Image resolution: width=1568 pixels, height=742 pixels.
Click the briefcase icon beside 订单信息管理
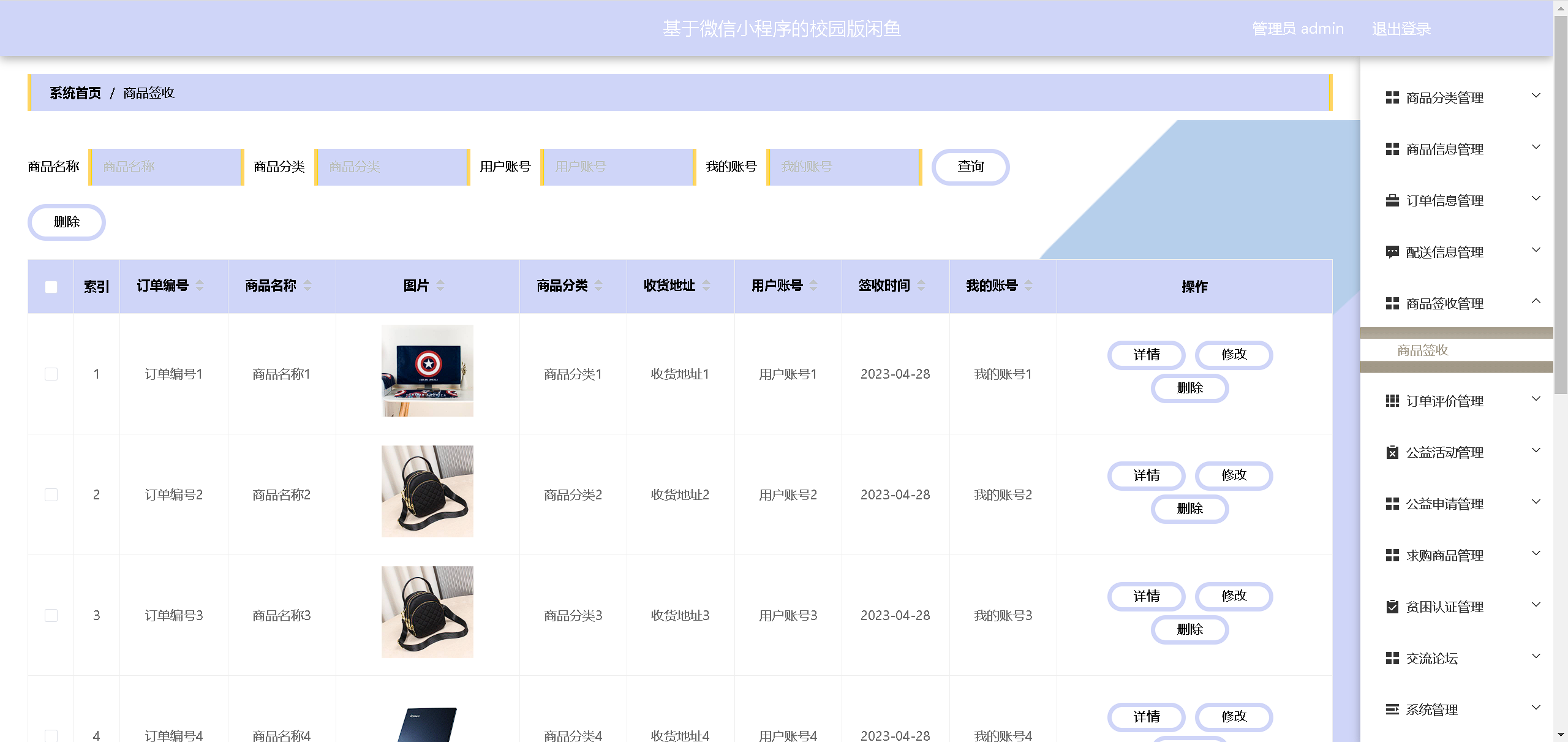(1392, 200)
